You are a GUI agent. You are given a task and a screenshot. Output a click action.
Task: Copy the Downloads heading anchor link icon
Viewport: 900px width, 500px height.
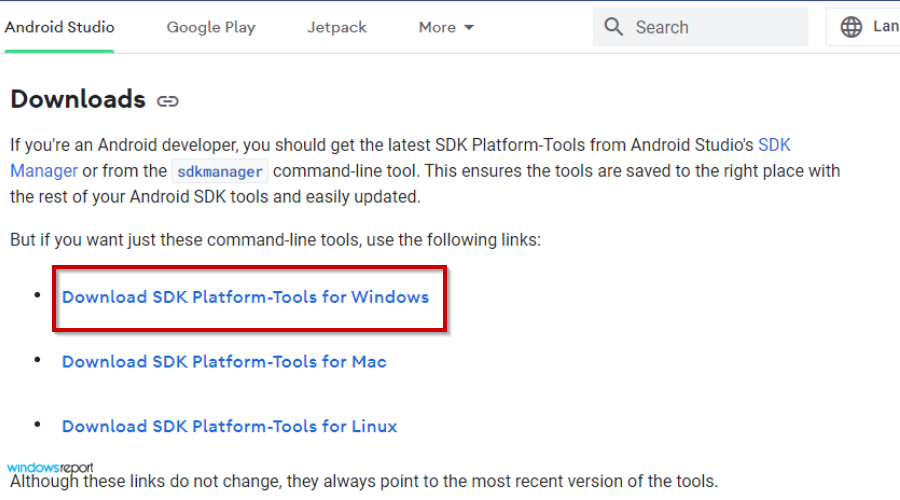pos(168,102)
